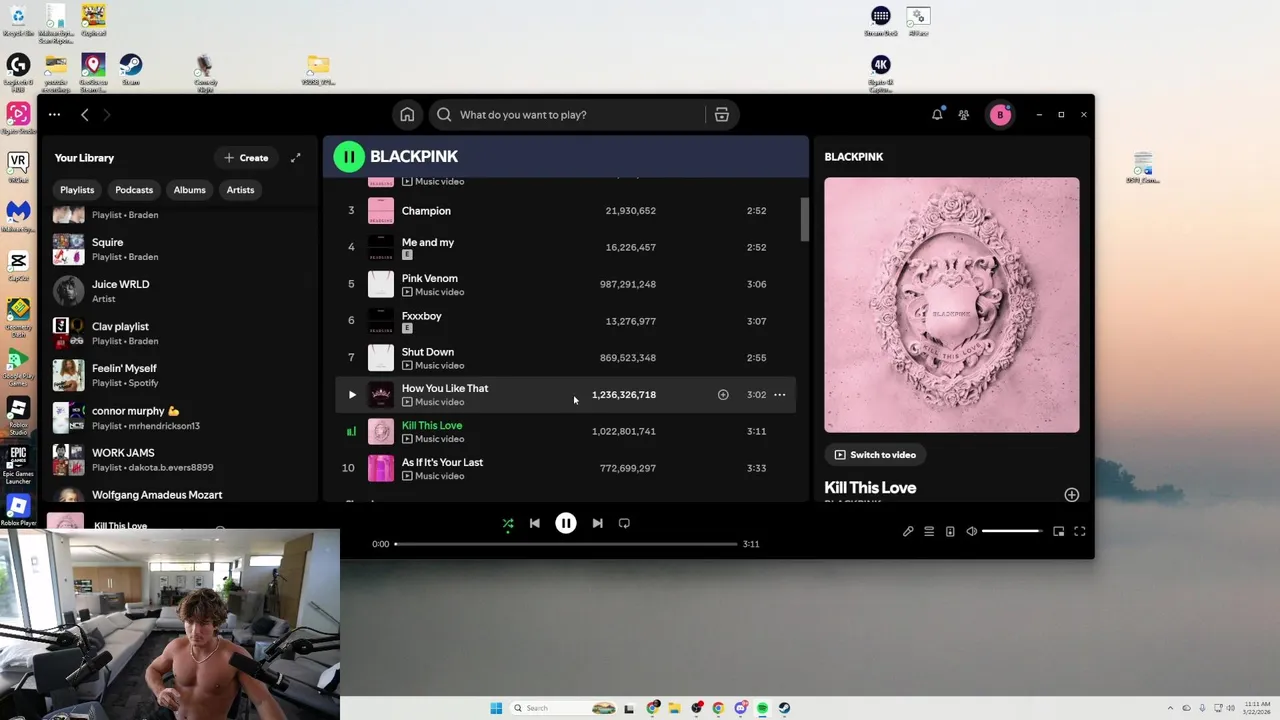Open the Kill This Love album artwork
The width and height of the screenshot is (1280, 720).
pyautogui.click(x=952, y=305)
